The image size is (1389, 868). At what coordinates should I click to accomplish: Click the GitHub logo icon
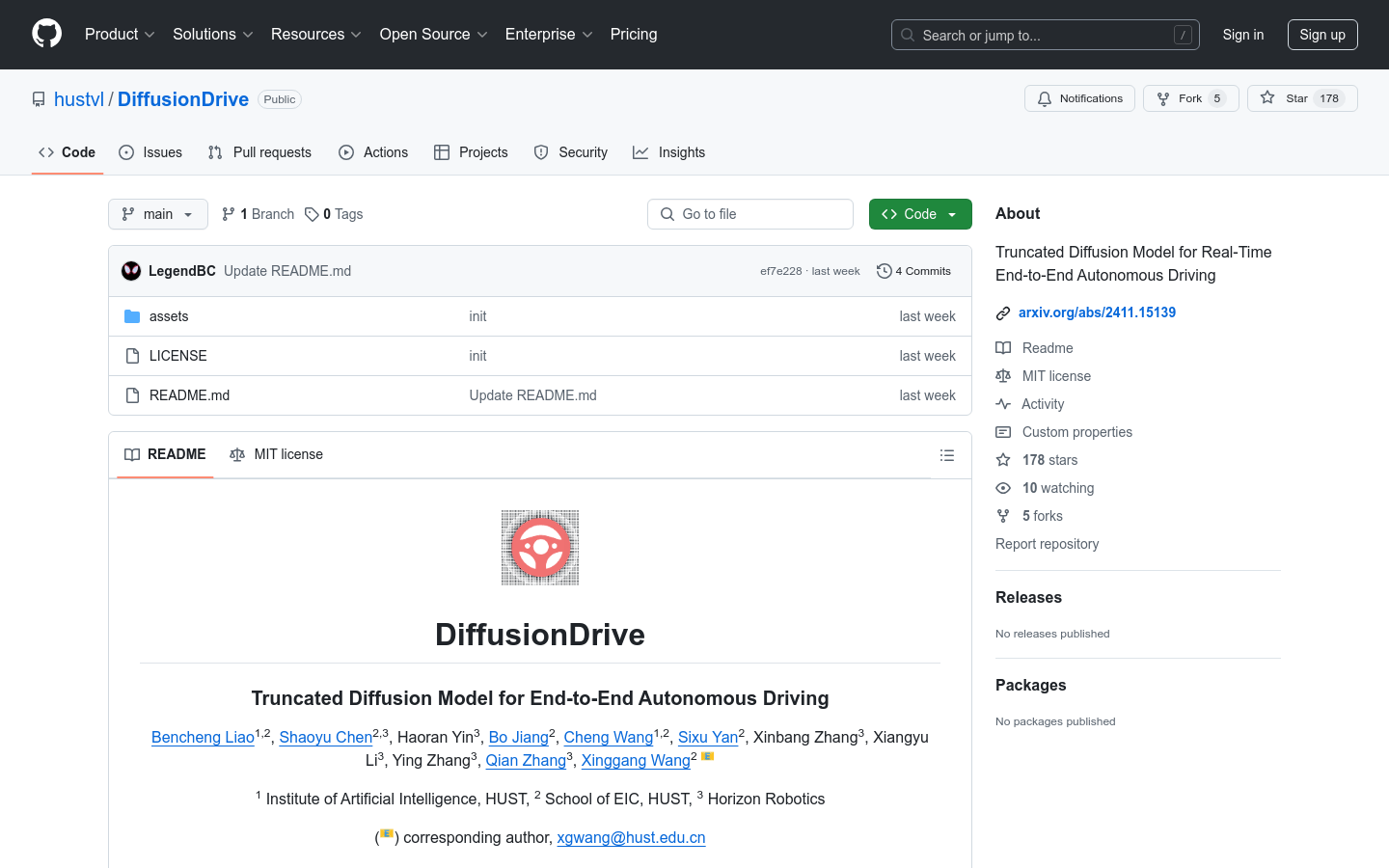pos(46,34)
